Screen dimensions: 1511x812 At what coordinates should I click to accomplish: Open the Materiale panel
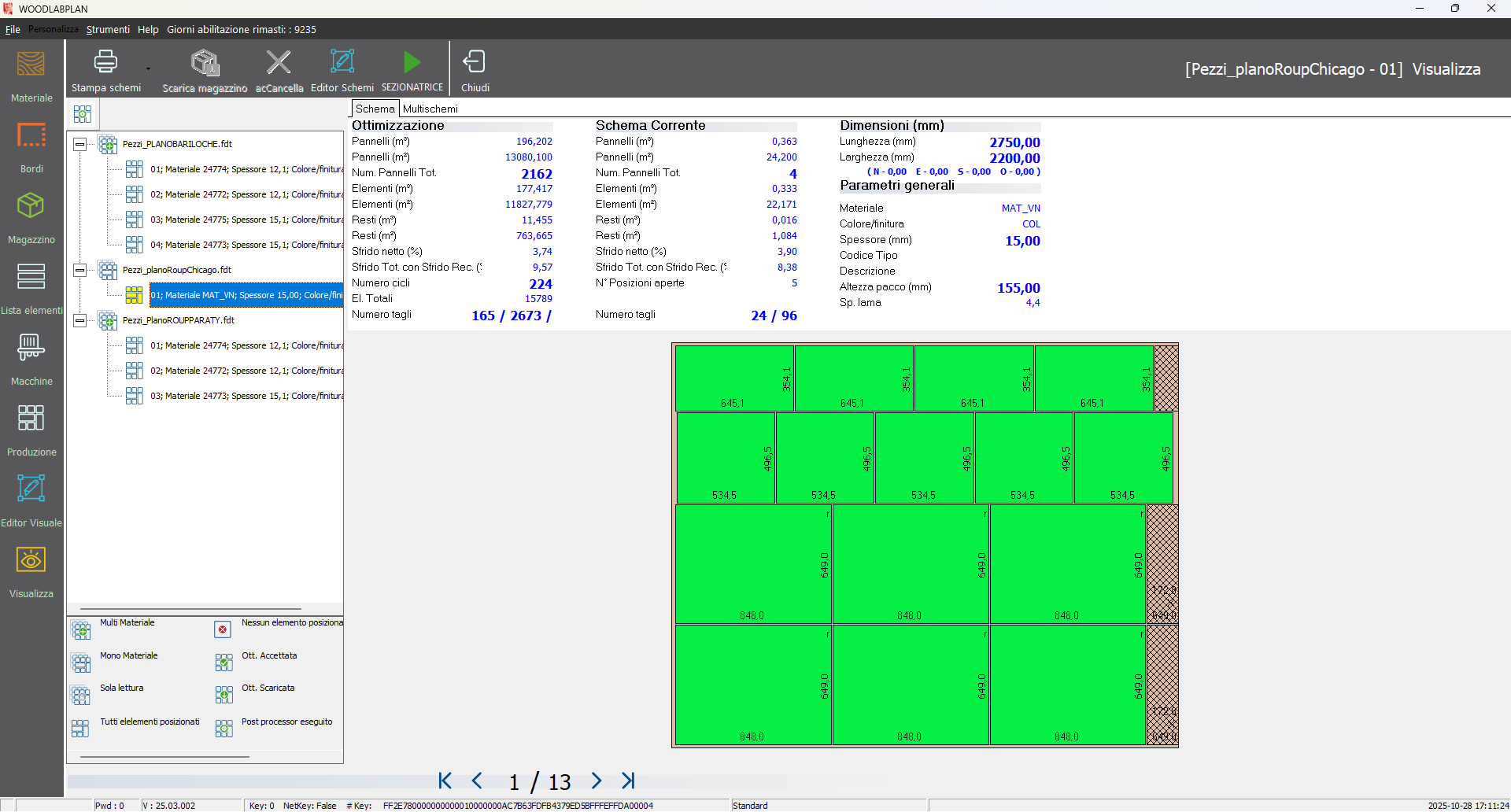pyautogui.click(x=31, y=72)
